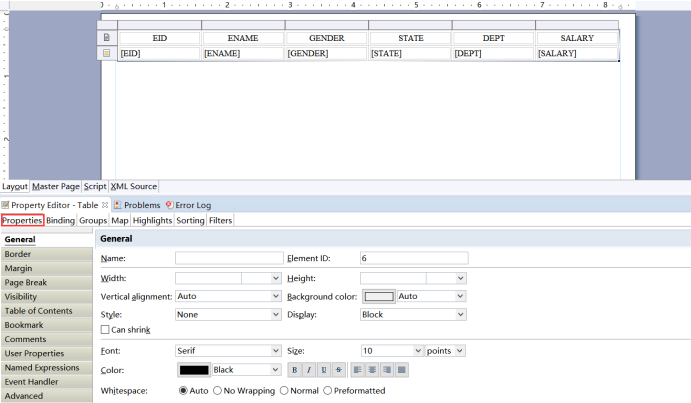Image resolution: width=691 pixels, height=403 pixels.
Task: Align text right
Action: (x=387, y=370)
